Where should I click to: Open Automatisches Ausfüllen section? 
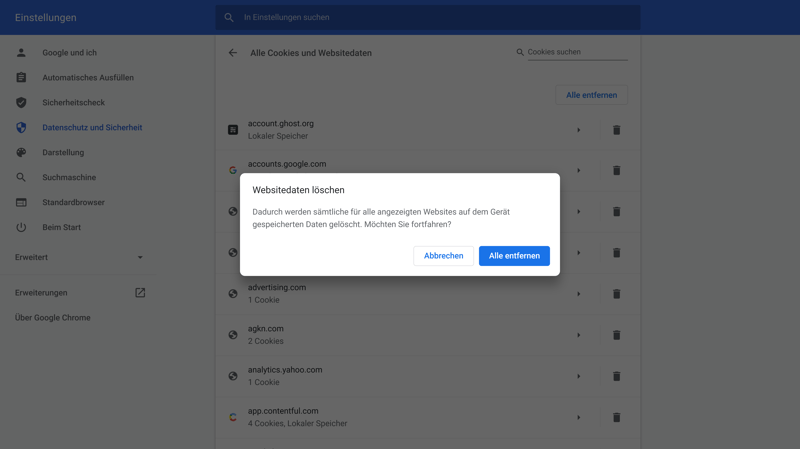(88, 78)
